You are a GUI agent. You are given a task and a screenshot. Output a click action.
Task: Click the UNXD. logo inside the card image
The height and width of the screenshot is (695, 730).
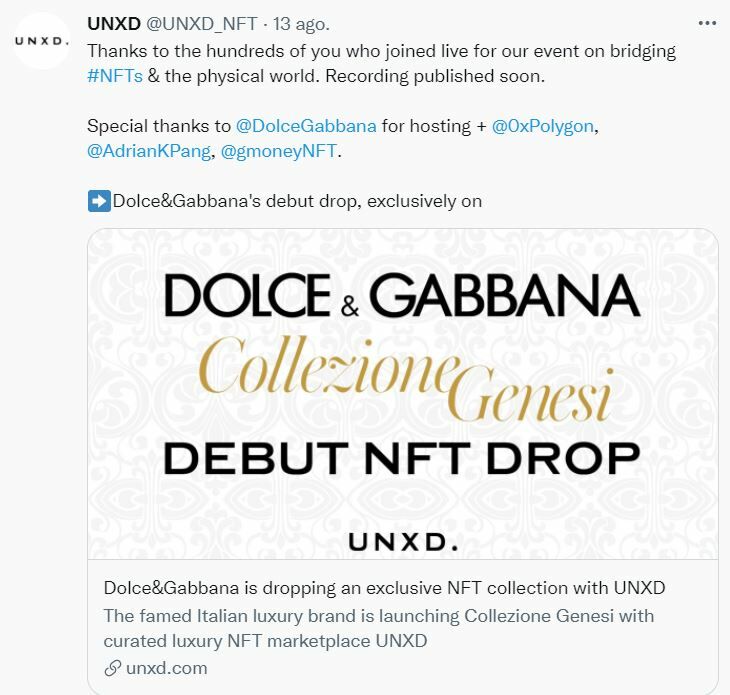[x=402, y=541]
